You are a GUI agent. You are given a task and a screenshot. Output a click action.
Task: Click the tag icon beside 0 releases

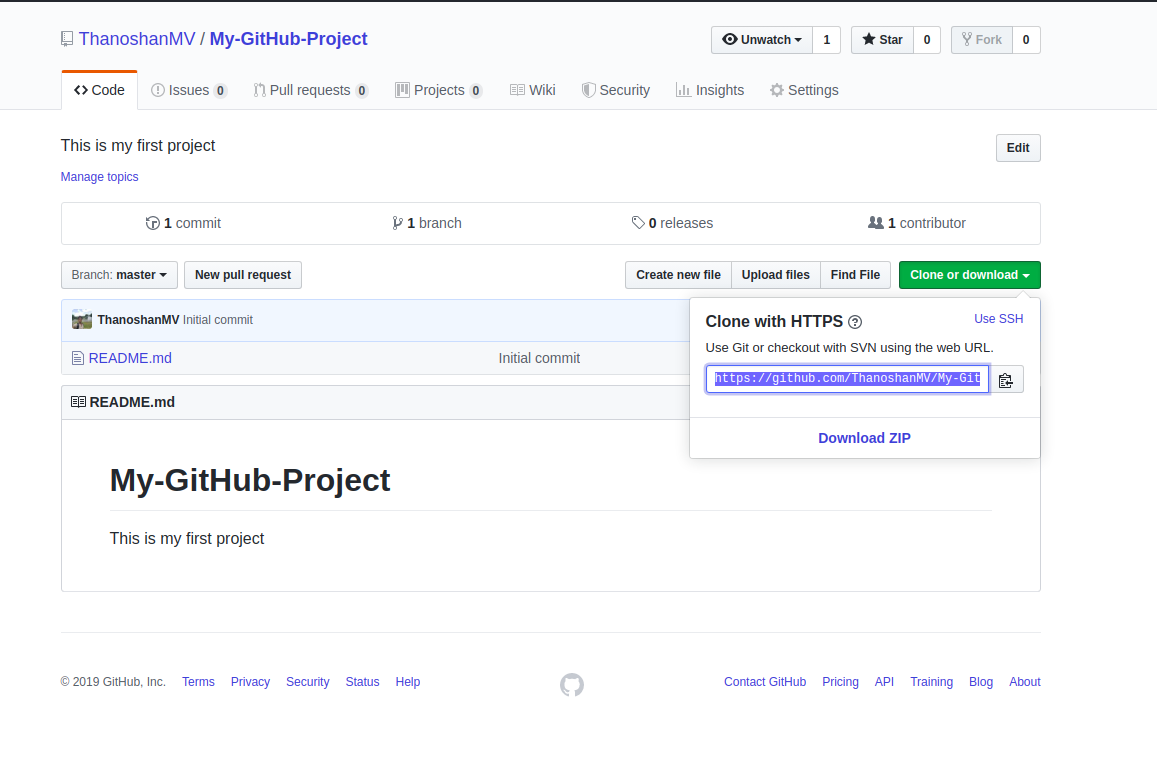(x=639, y=223)
